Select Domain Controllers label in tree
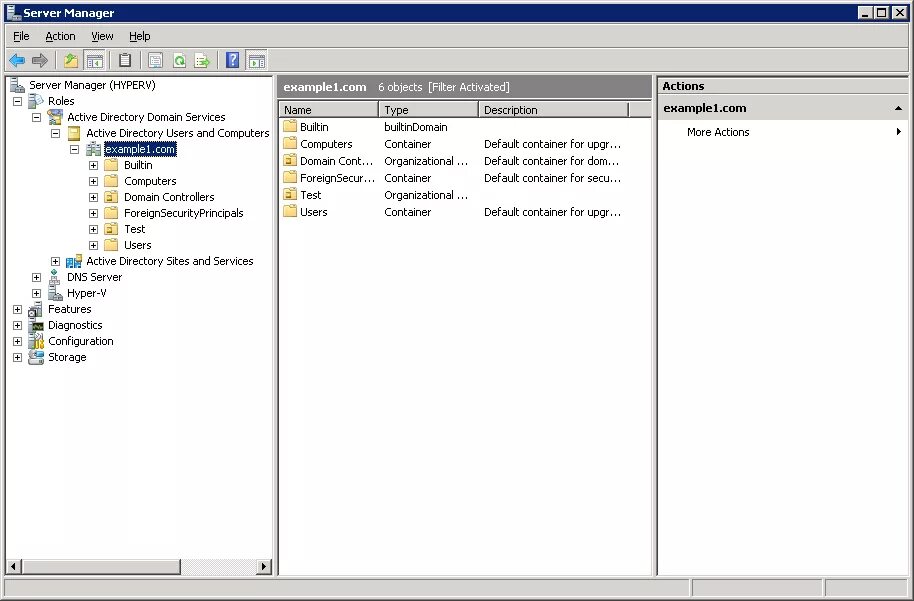Screen dimensions: 914x601 [x=169, y=197]
